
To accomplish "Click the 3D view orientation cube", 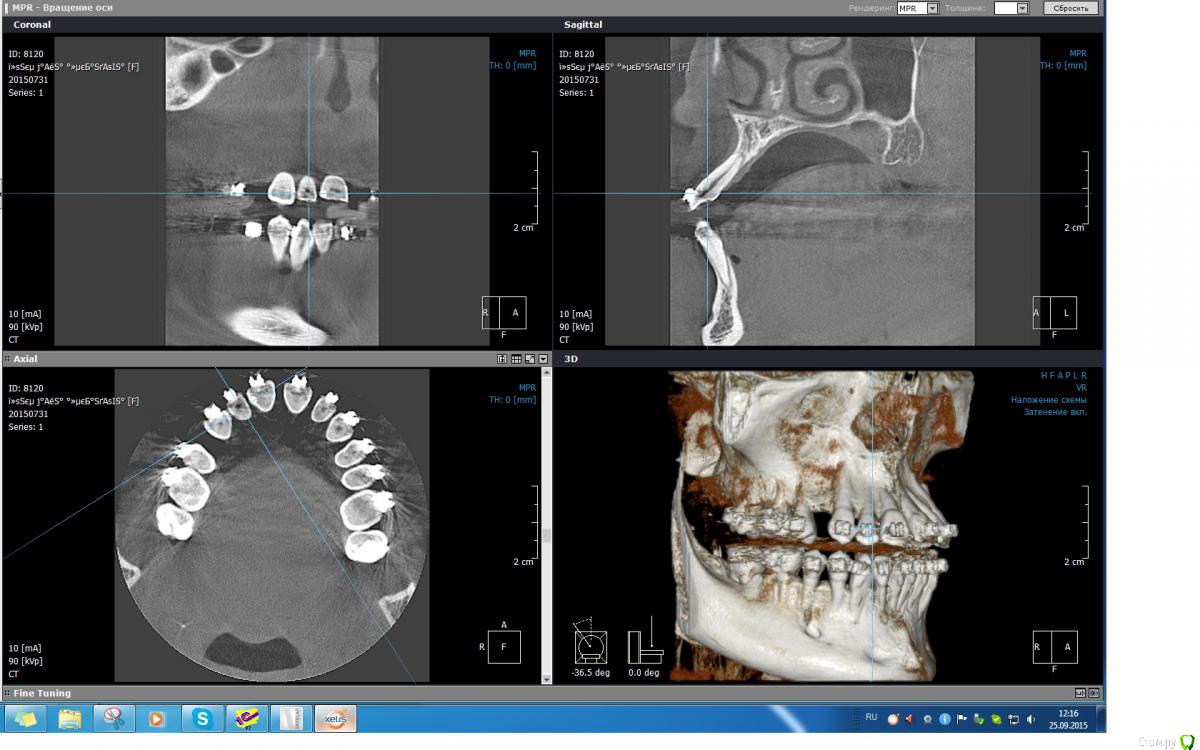I will [1055, 647].
